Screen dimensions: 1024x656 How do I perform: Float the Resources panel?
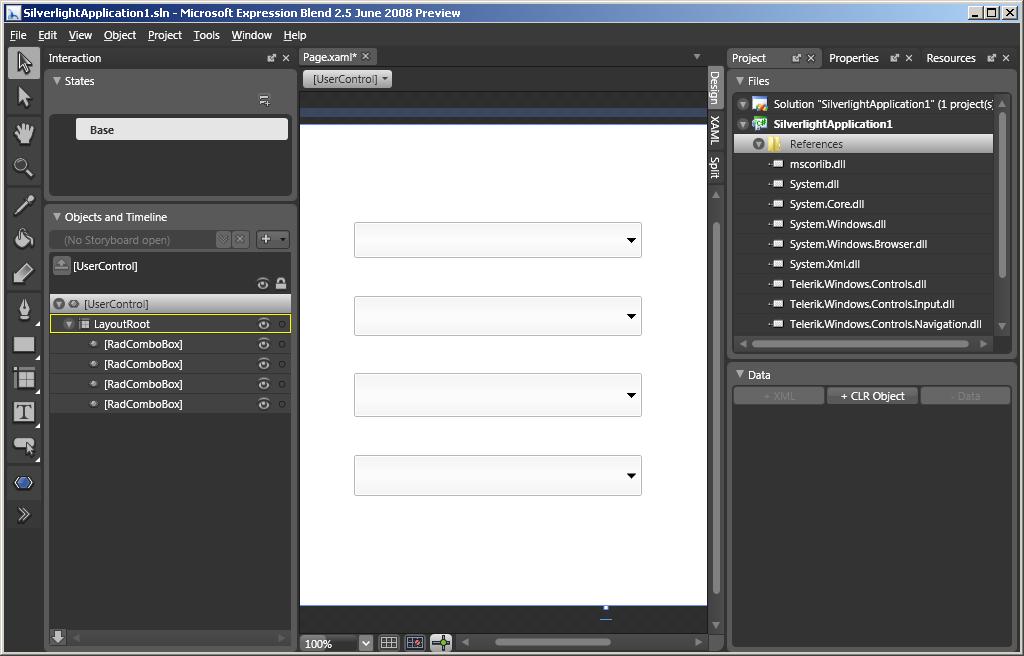point(991,58)
